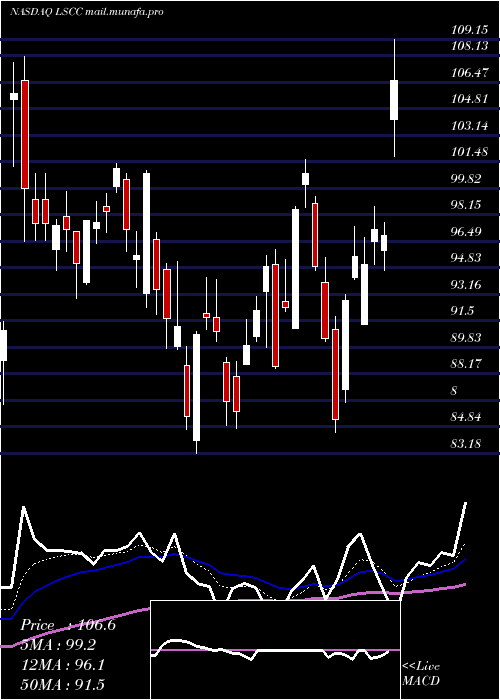Select the 99.82 price axis label
Viewport: 500px width, 700px height.
(x=467, y=179)
